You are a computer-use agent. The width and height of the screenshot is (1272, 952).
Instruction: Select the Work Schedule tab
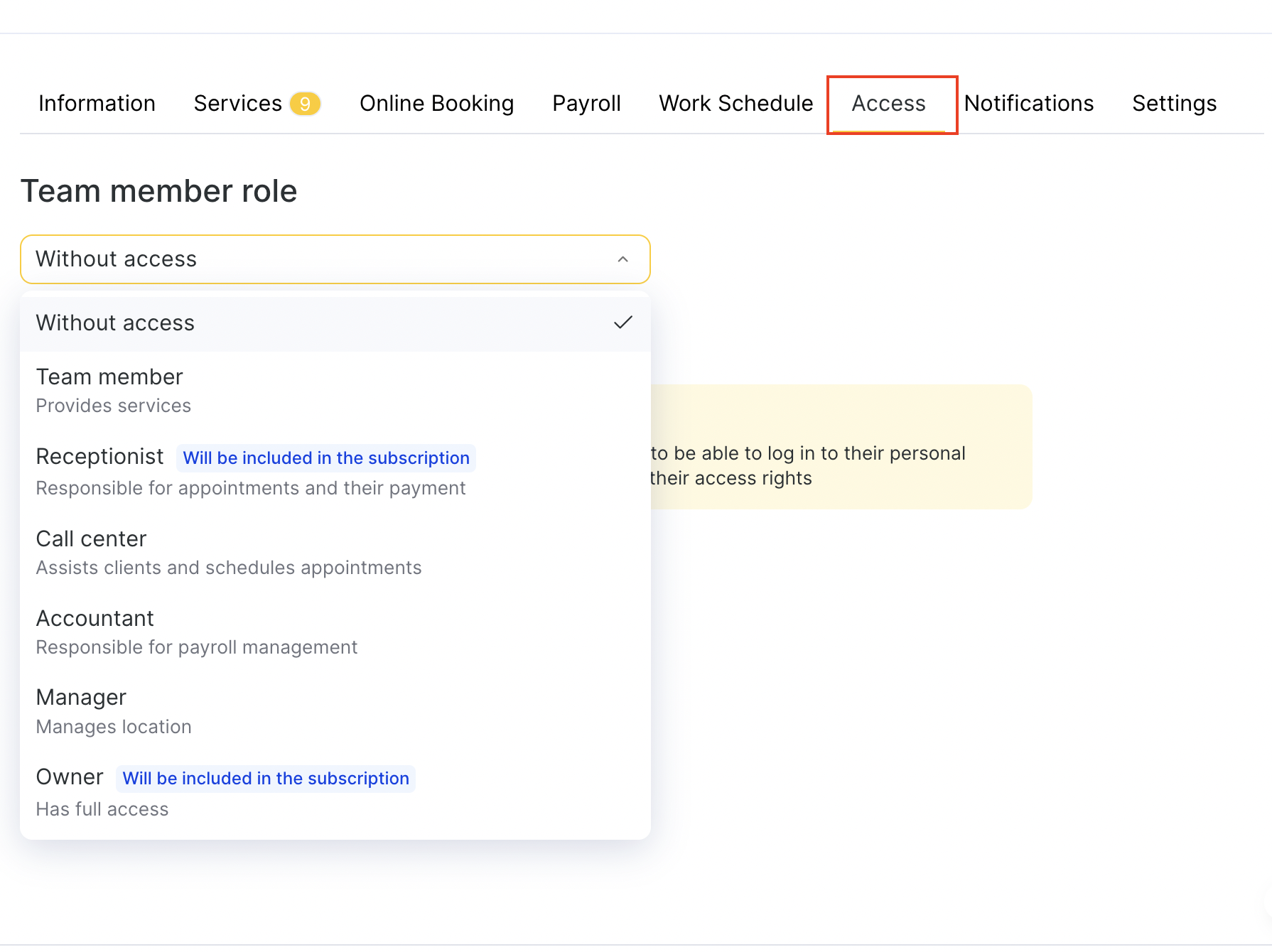click(x=735, y=104)
